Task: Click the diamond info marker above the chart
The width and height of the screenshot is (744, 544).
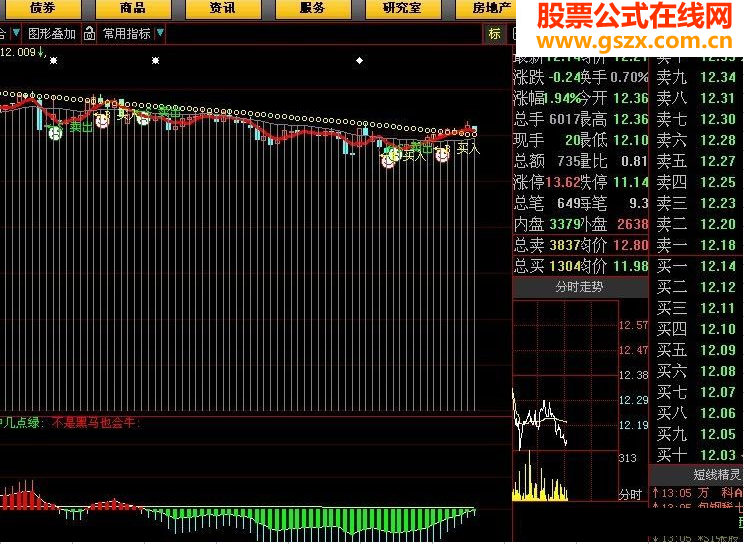Action: click(x=360, y=60)
